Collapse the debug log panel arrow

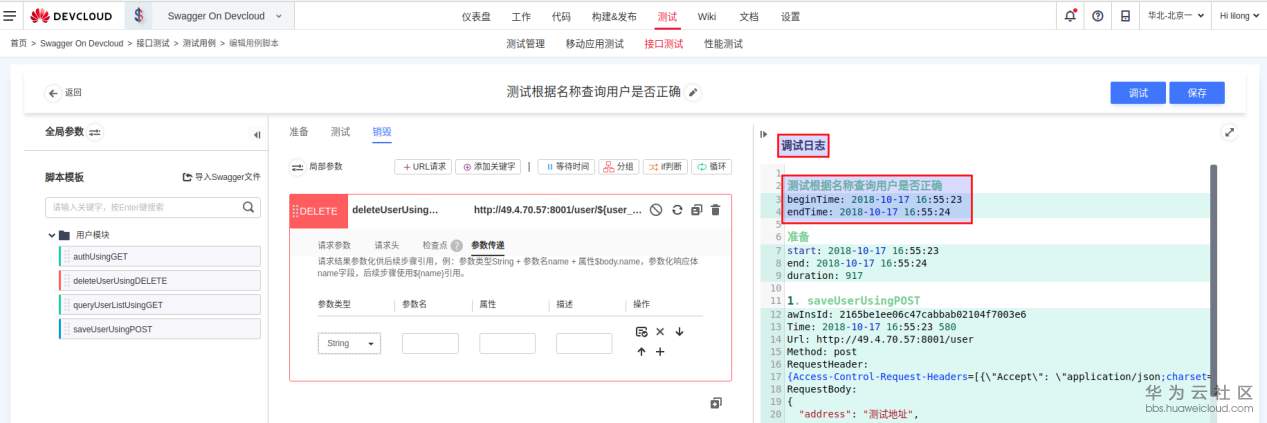tap(765, 134)
